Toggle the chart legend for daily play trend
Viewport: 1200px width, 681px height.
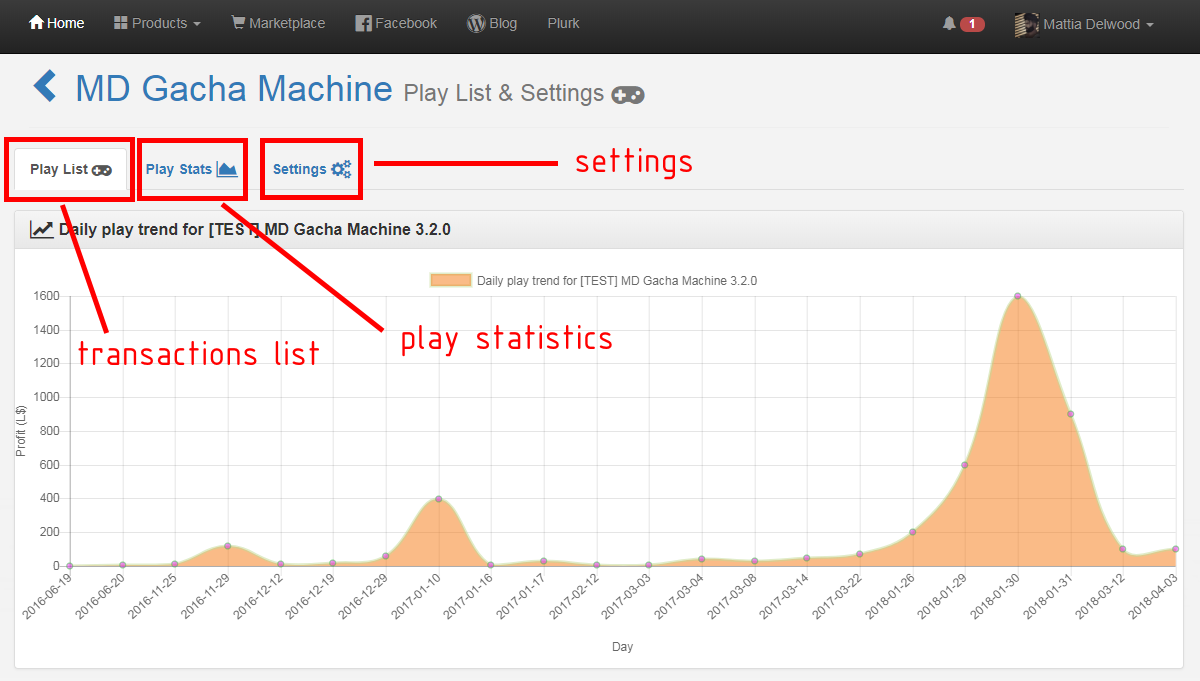click(x=593, y=281)
